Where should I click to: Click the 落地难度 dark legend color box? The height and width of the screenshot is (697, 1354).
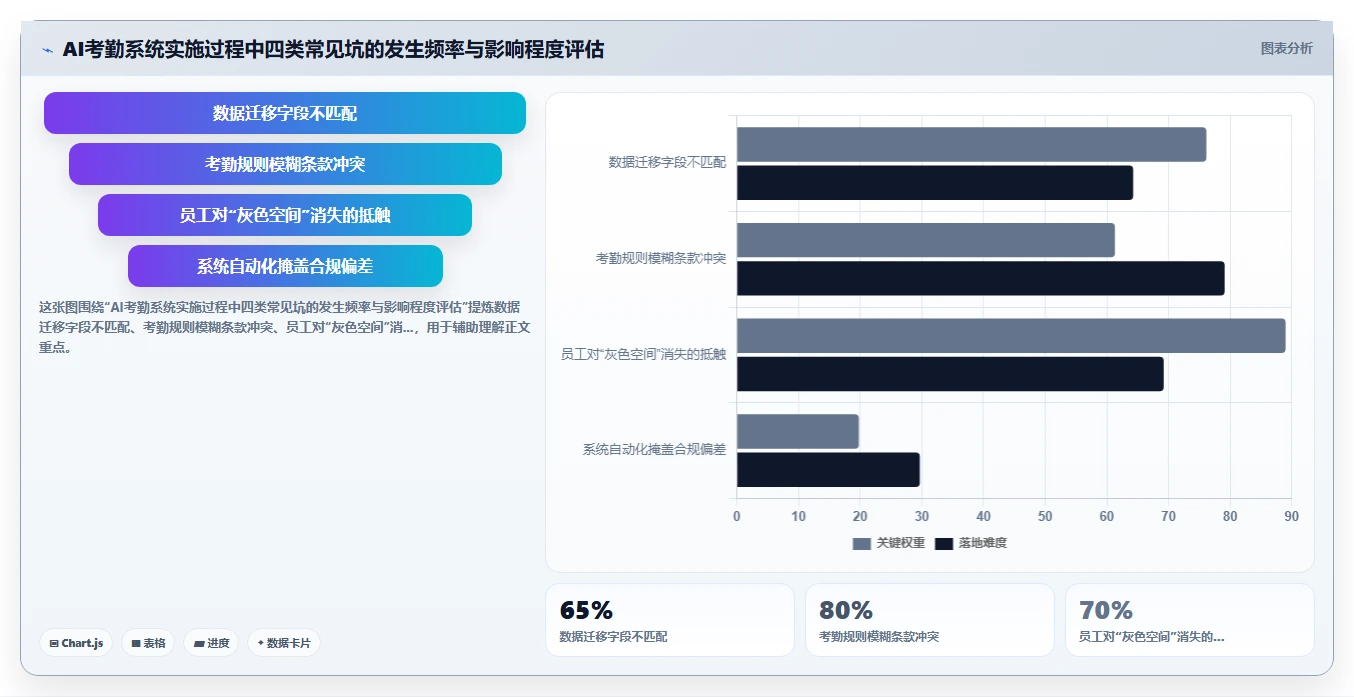[x=944, y=543]
